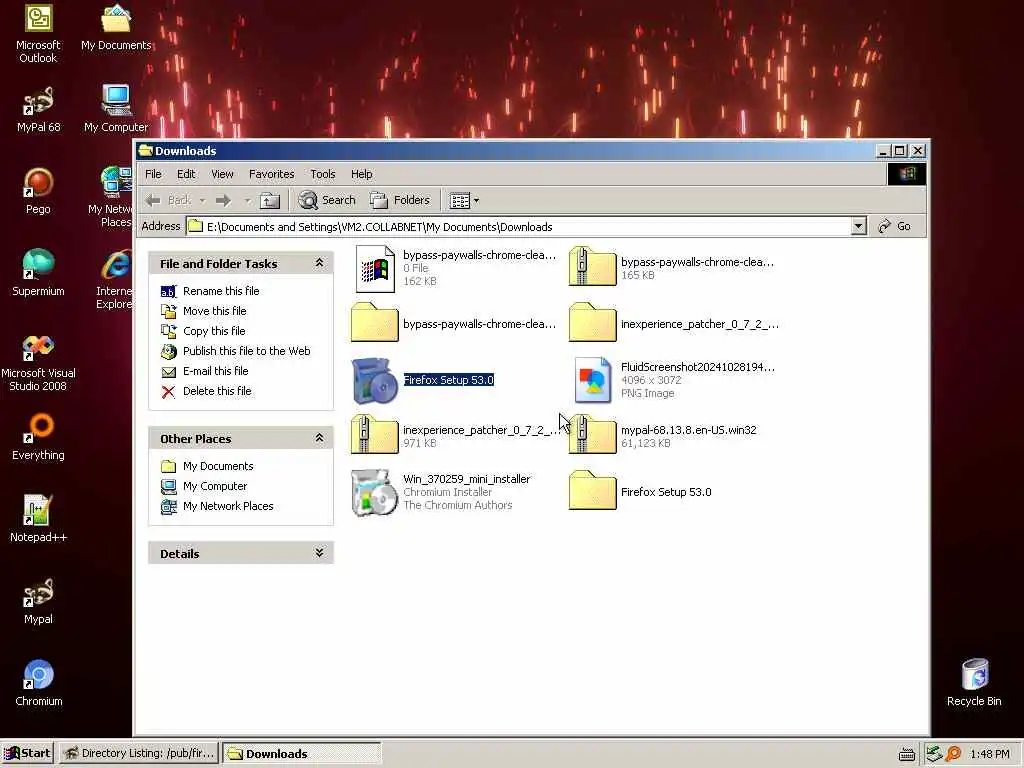Viewport: 1024px width, 768px height.
Task: Select mypal-68.13.8.en-US.win32 zip archive
Action: point(592,434)
